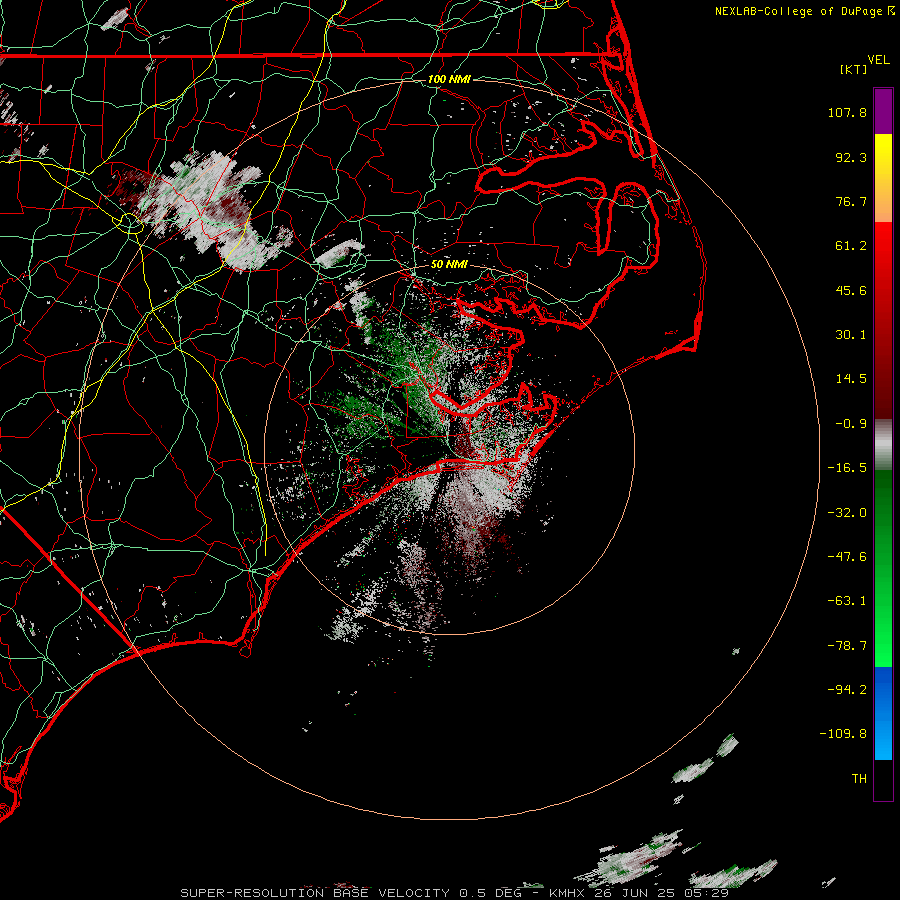Click the purple segment of color bar
Viewport: 900px width, 900px height.
pos(883,111)
